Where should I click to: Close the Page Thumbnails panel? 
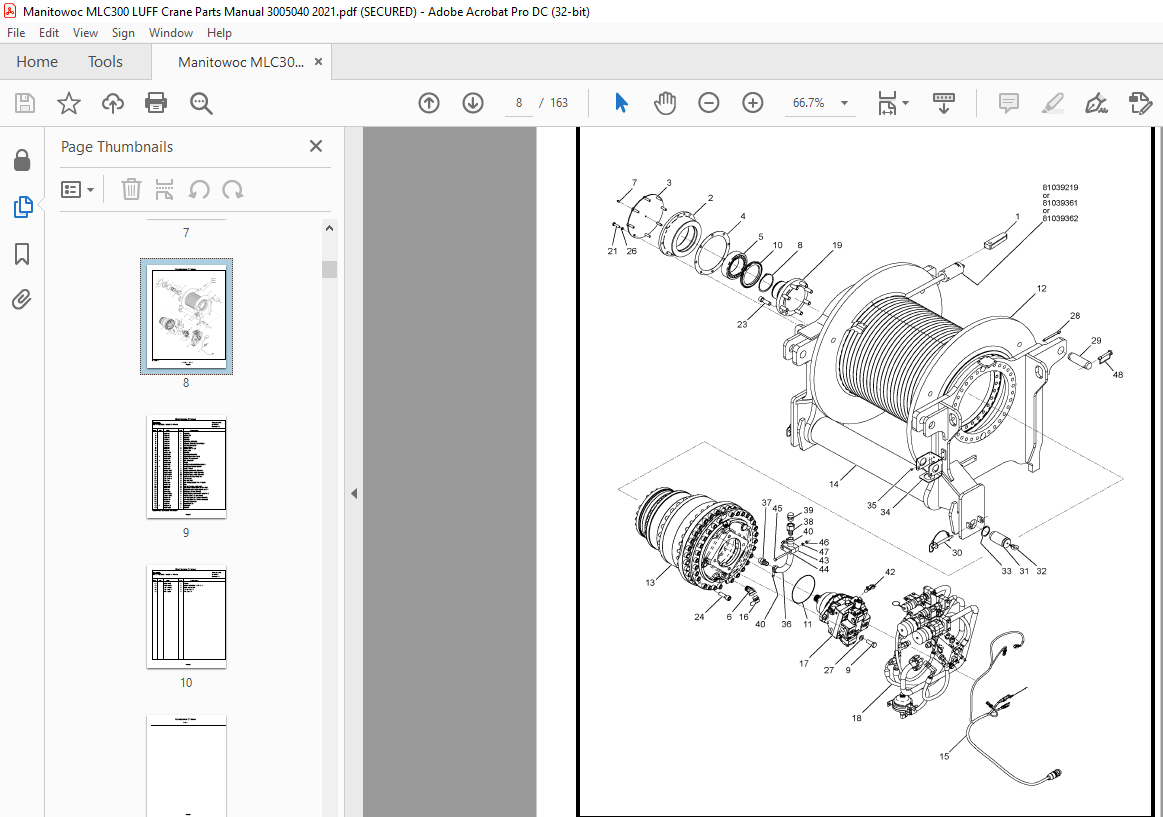316,146
